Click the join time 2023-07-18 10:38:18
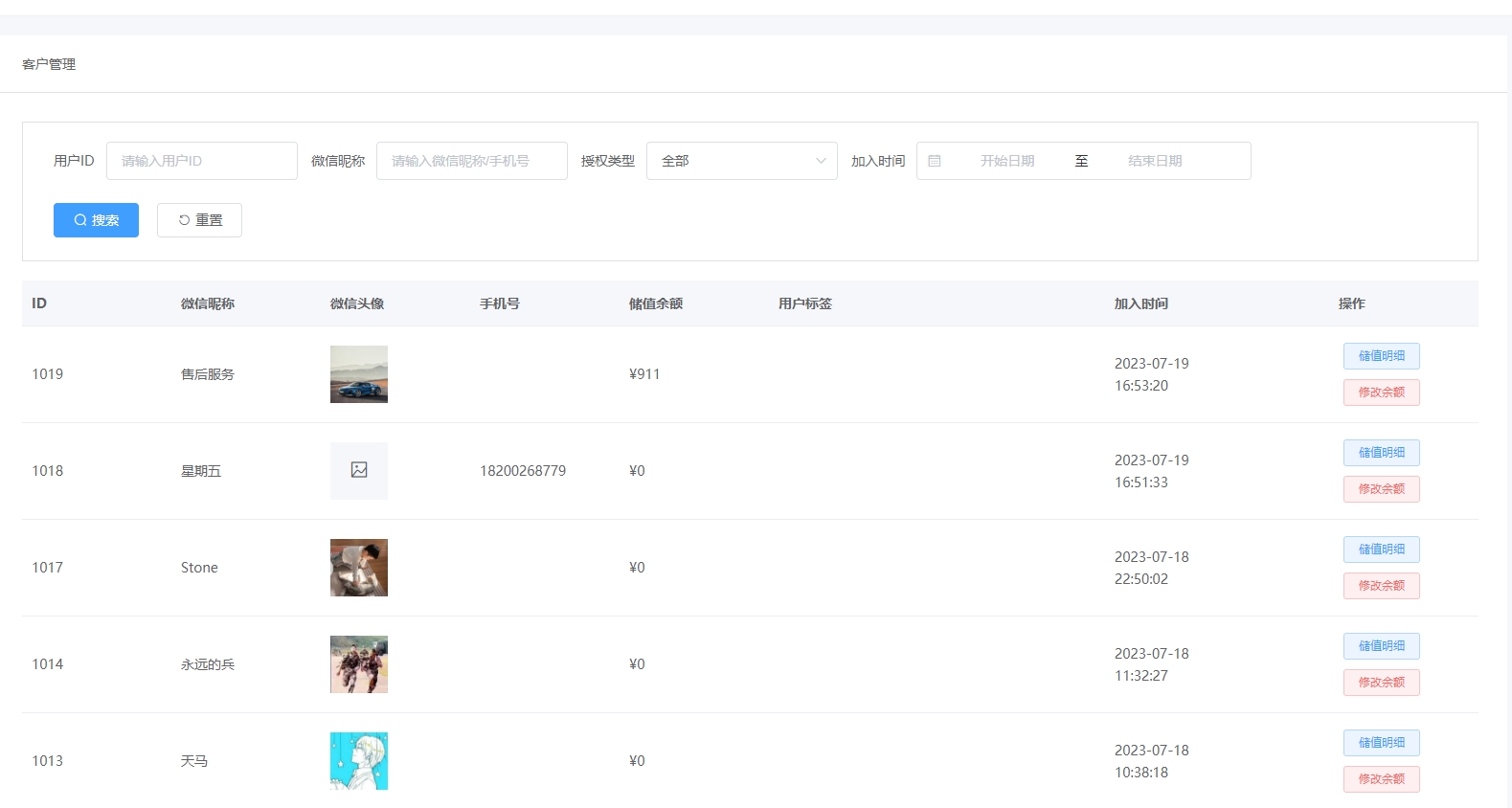This screenshot has height=808, width=1512. pos(1152,761)
